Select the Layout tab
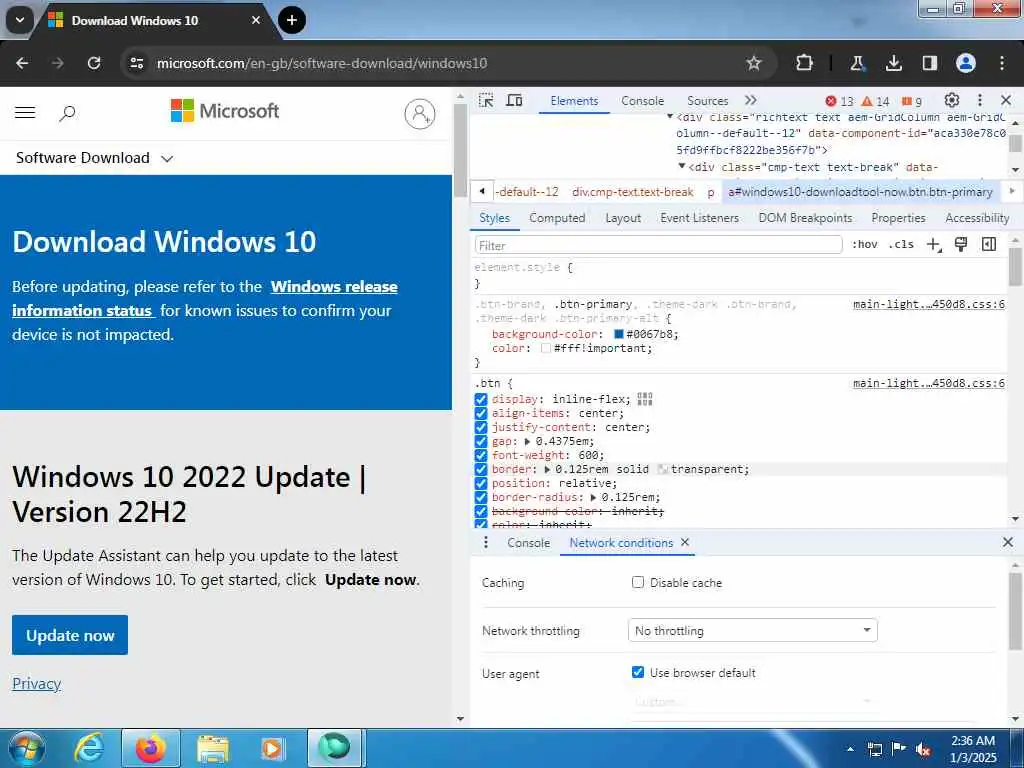Image resolution: width=1024 pixels, height=768 pixels. 622,218
